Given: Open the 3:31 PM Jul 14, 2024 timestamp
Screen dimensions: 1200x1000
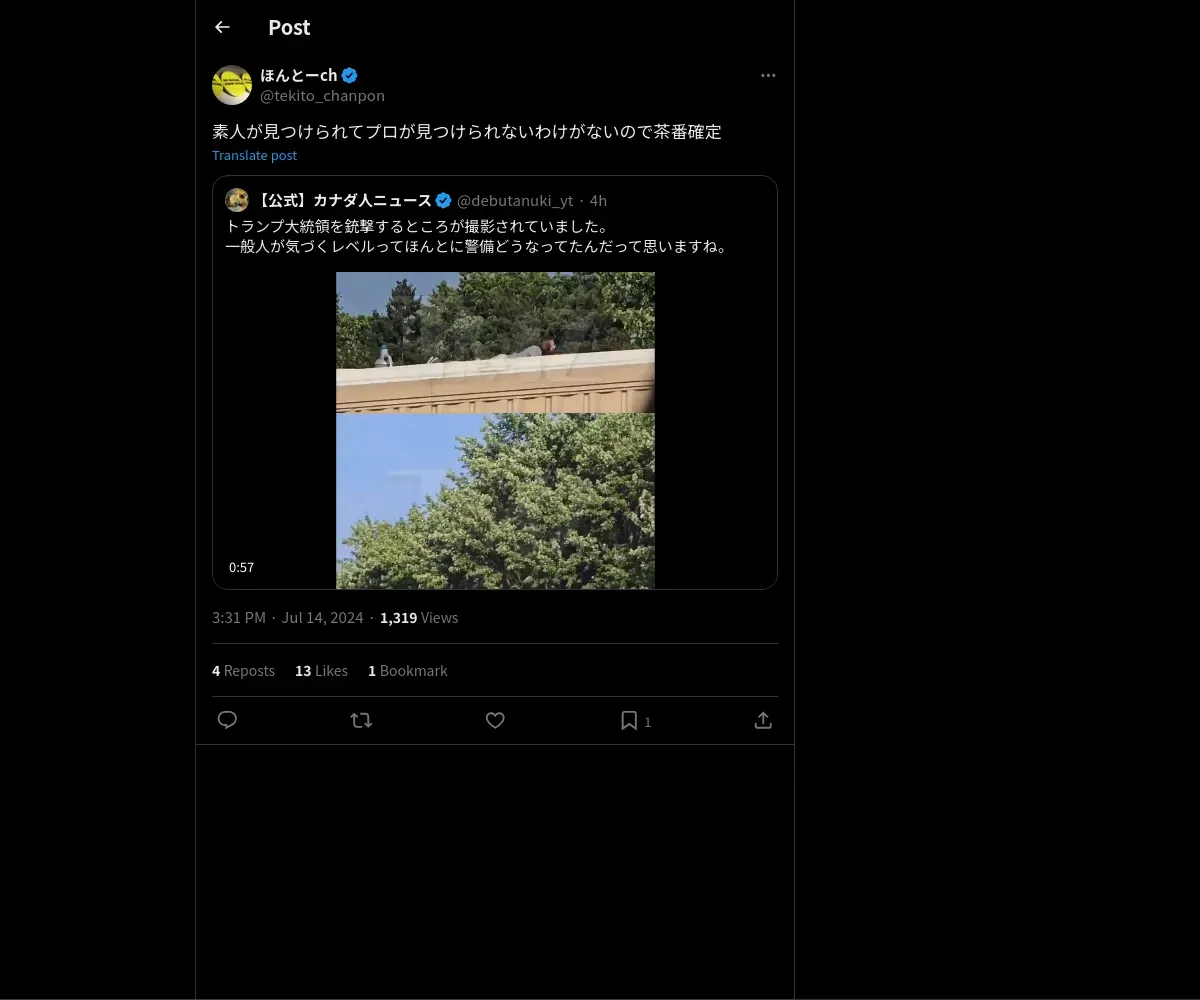Looking at the screenshot, I should coord(287,618).
